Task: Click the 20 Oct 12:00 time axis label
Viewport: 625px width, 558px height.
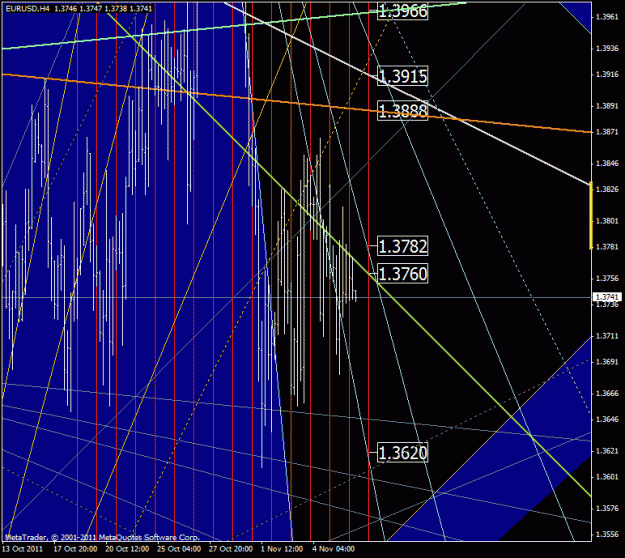Action: coord(127,549)
